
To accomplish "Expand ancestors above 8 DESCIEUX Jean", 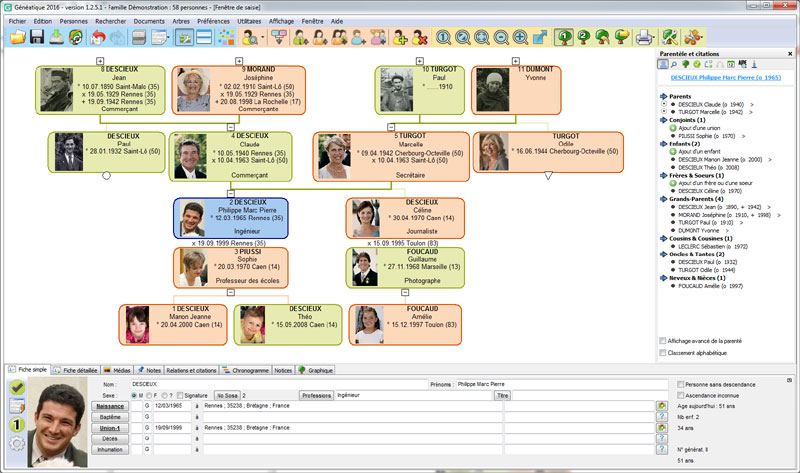I will tap(100, 61).
